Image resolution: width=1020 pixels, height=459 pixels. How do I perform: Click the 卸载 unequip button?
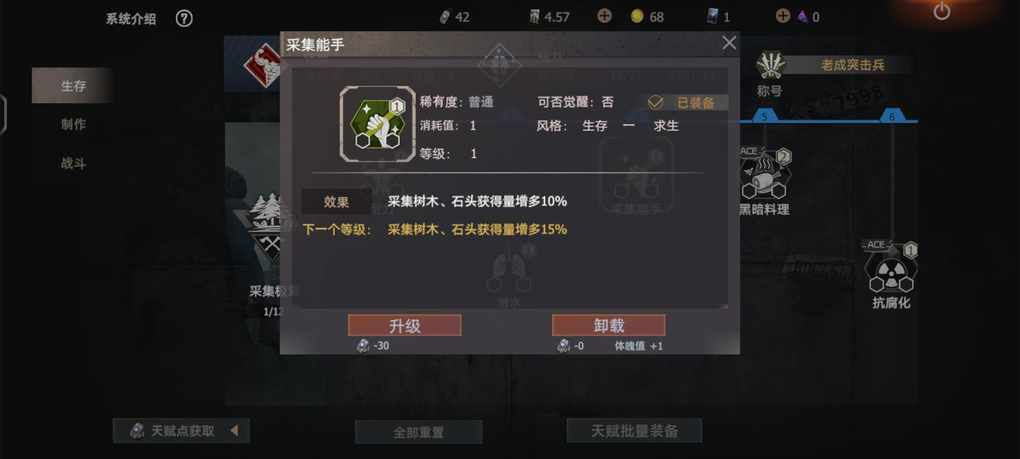(608, 326)
